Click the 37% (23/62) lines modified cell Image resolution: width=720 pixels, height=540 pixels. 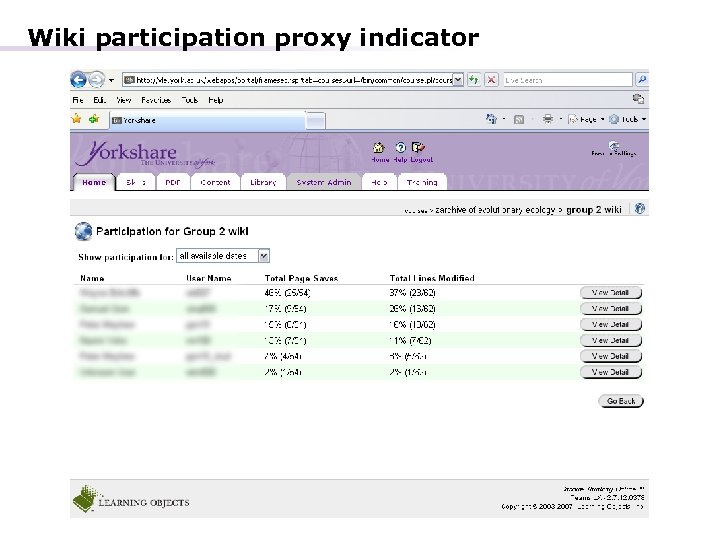(412, 292)
